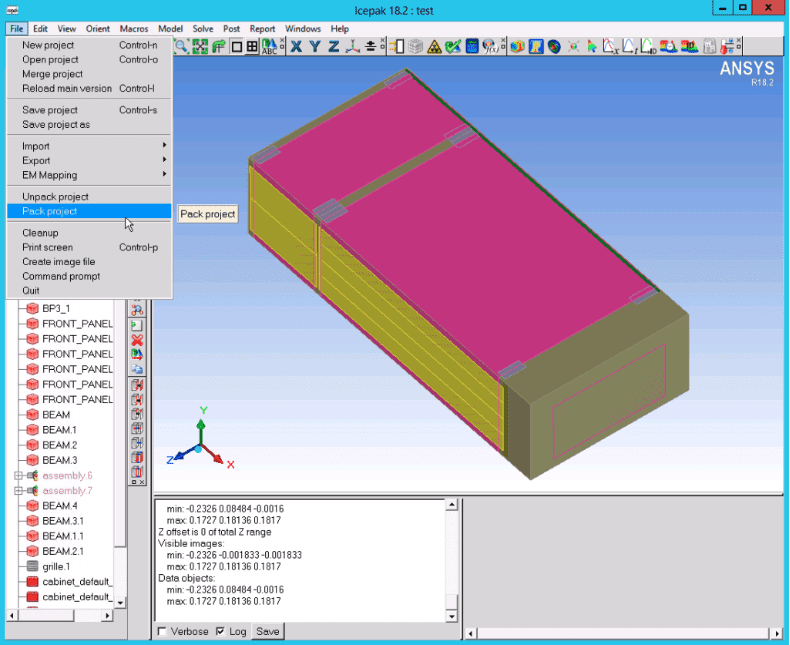The width and height of the screenshot is (790, 645).
Task: Open the Report menu
Action: coord(262,29)
